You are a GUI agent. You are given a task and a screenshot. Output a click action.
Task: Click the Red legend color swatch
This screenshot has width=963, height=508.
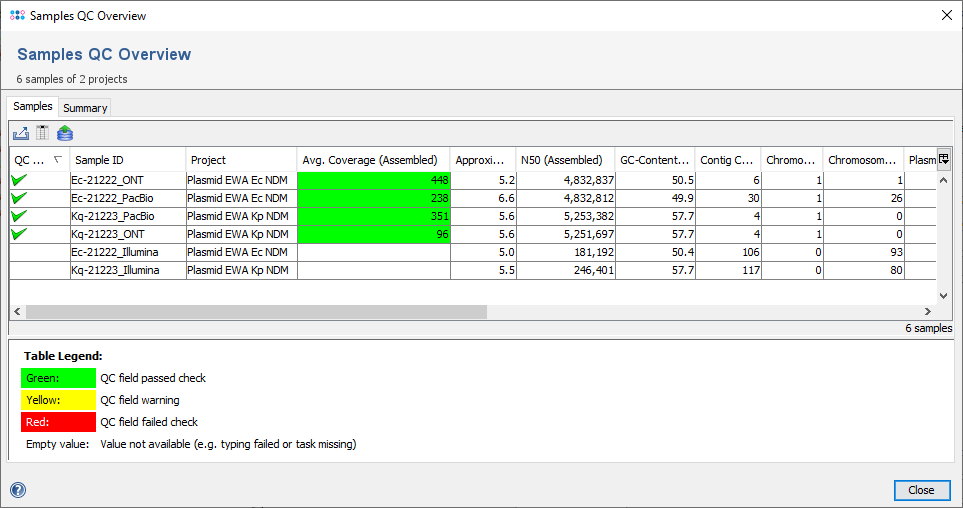pyautogui.click(x=59, y=422)
